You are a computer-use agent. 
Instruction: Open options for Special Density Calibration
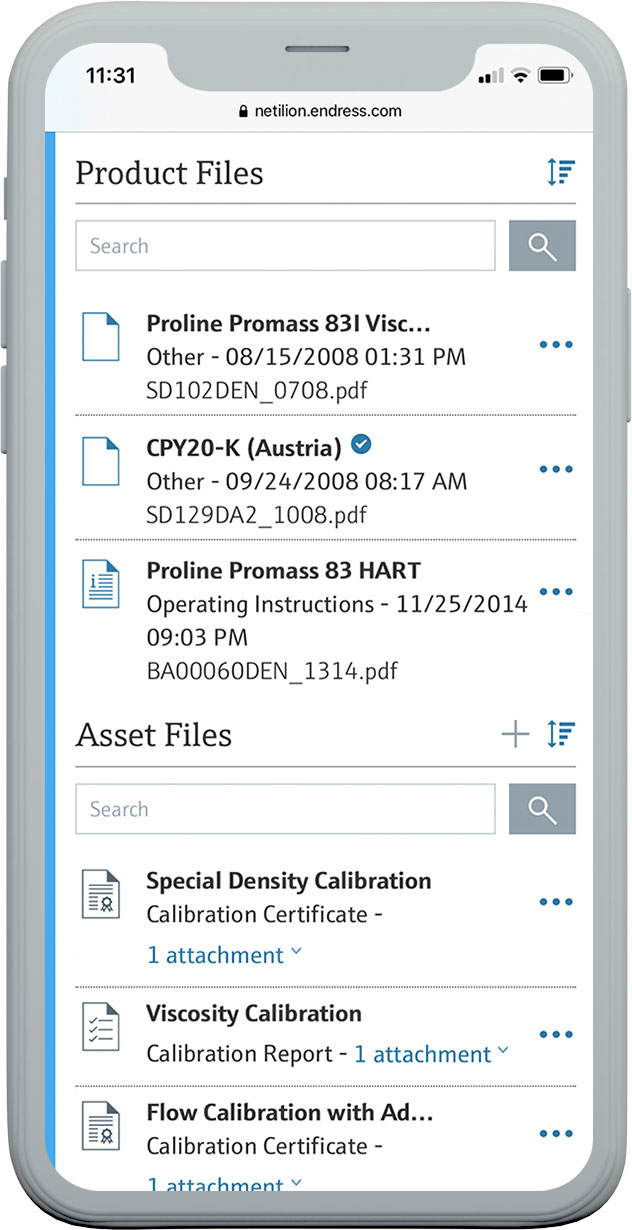[x=555, y=902]
